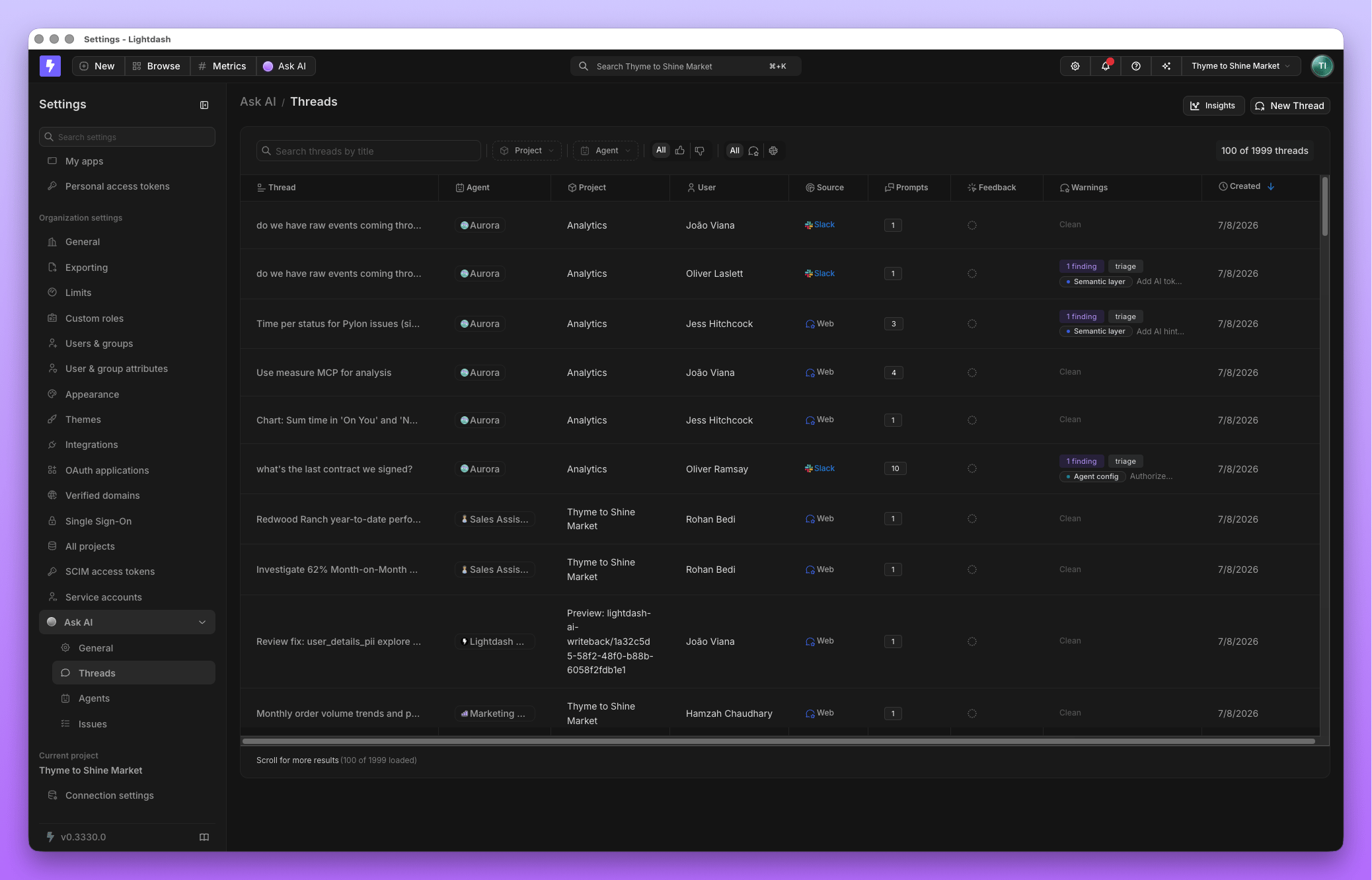Click the Warnings column header icon
The image size is (1372, 880).
(x=1064, y=188)
